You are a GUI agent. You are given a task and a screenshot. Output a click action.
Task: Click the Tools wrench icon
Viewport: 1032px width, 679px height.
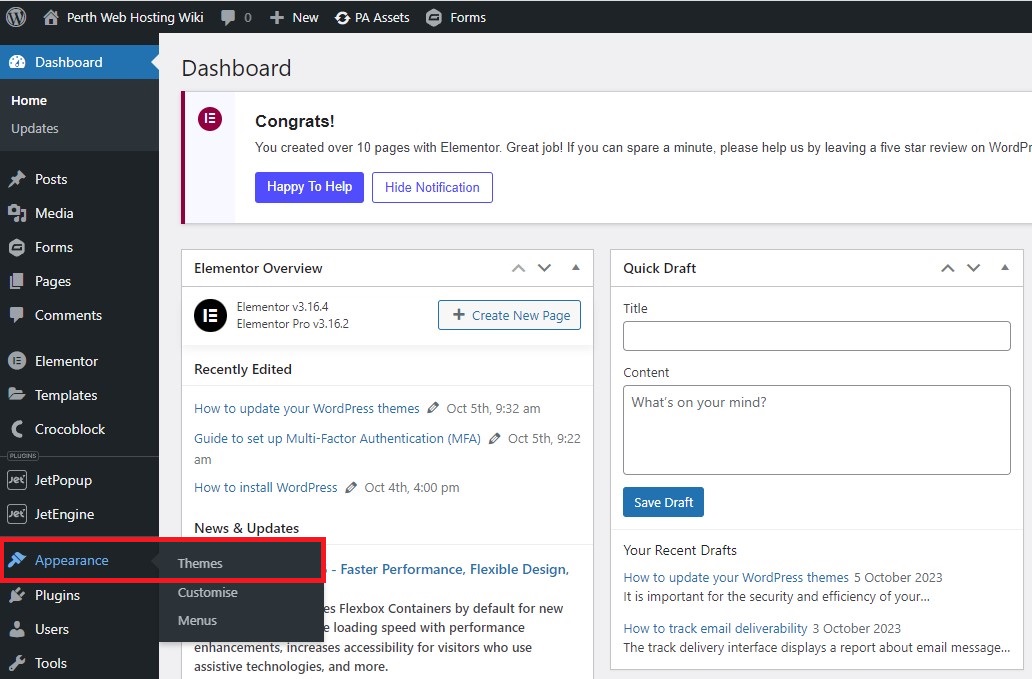click(x=17, y=663)
